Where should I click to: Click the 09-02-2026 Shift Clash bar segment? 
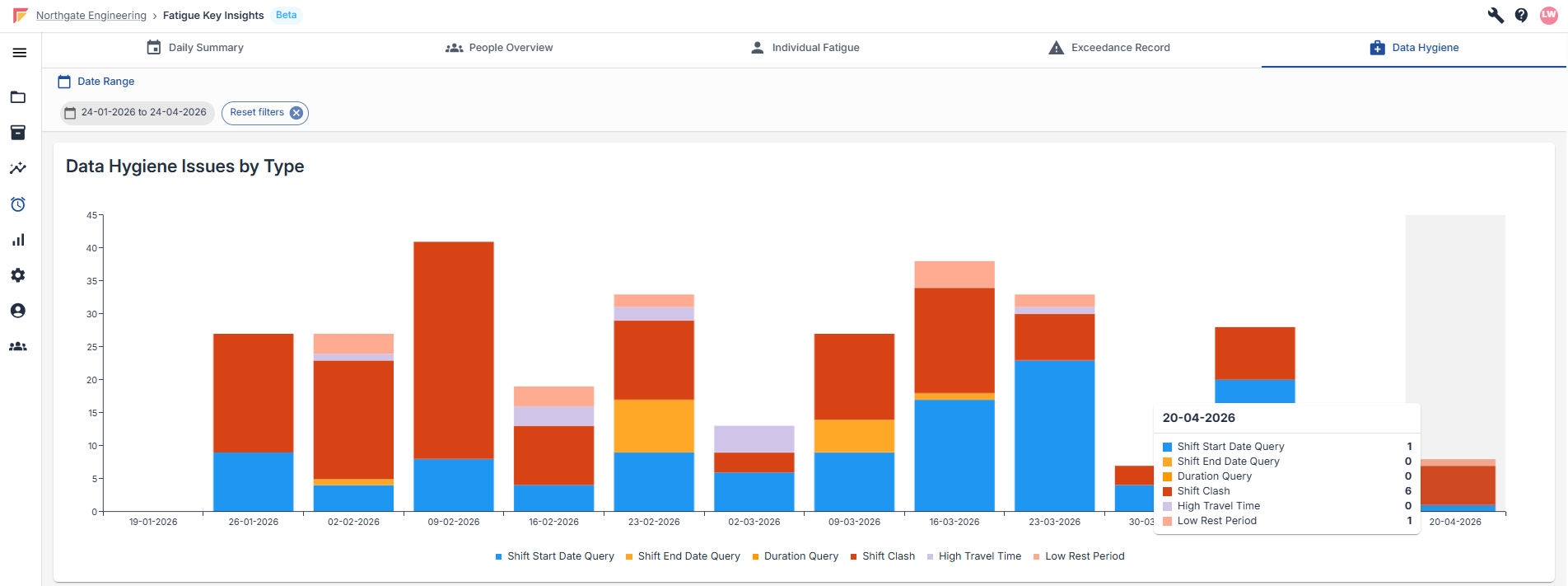coord(454,350)
